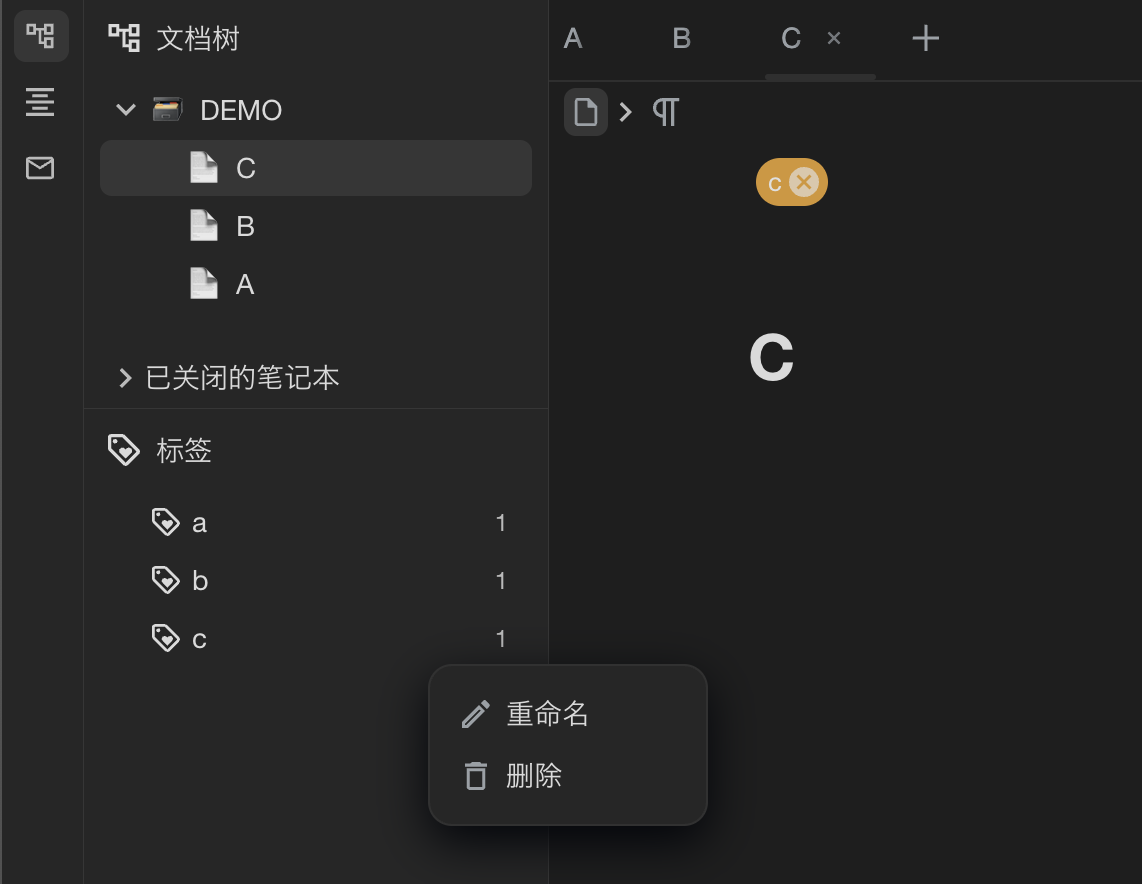Click the 标签 tag panel icon

tap(123, 450)
